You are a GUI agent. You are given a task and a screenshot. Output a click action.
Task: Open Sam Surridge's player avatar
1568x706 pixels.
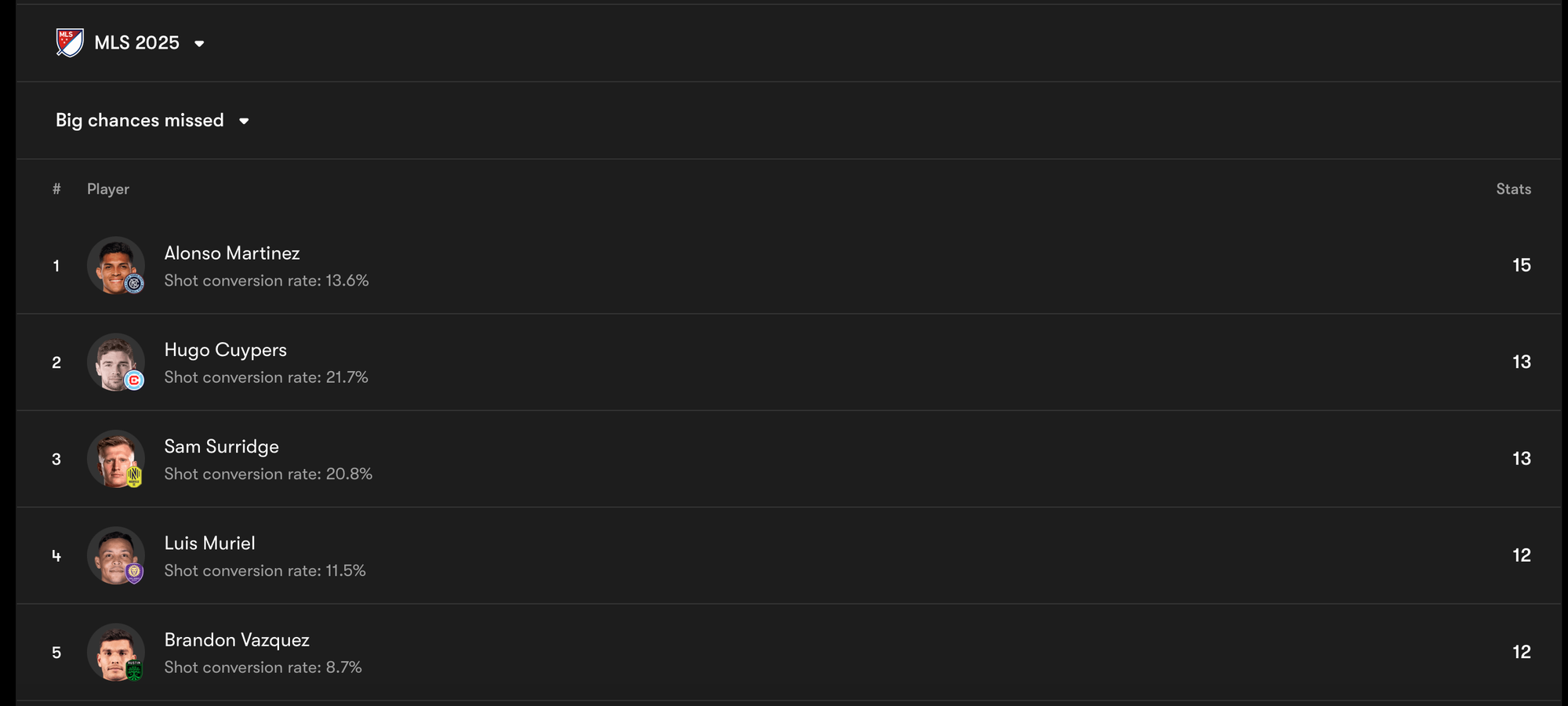click(115, 458)
